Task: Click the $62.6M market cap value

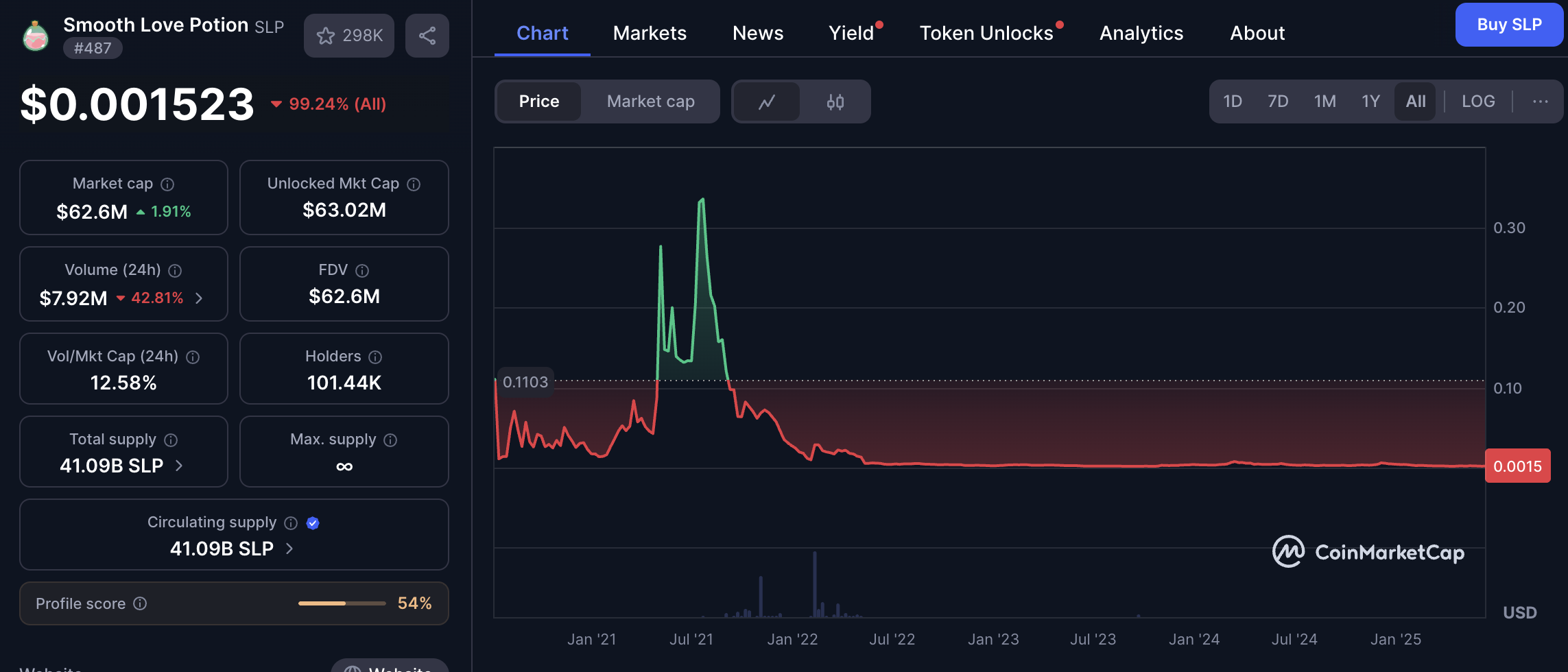Action: click(92, 212)
